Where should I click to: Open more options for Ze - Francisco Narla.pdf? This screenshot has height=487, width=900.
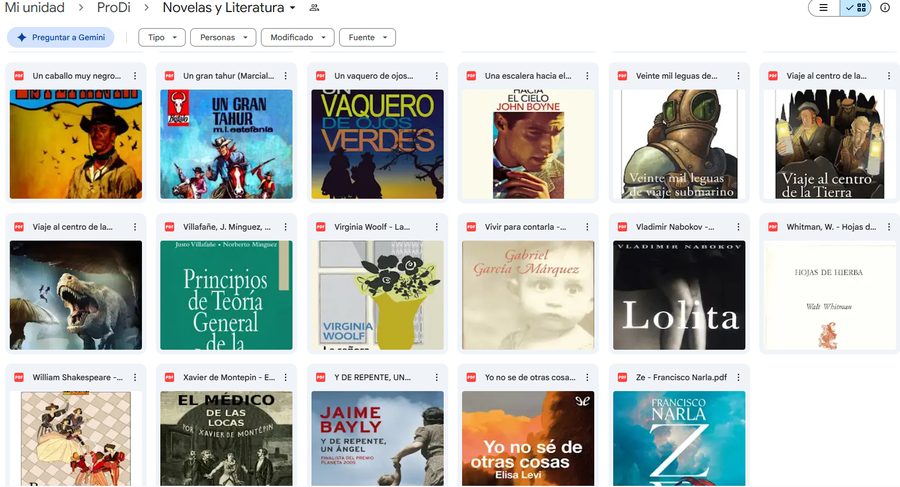tap(738, 377)
